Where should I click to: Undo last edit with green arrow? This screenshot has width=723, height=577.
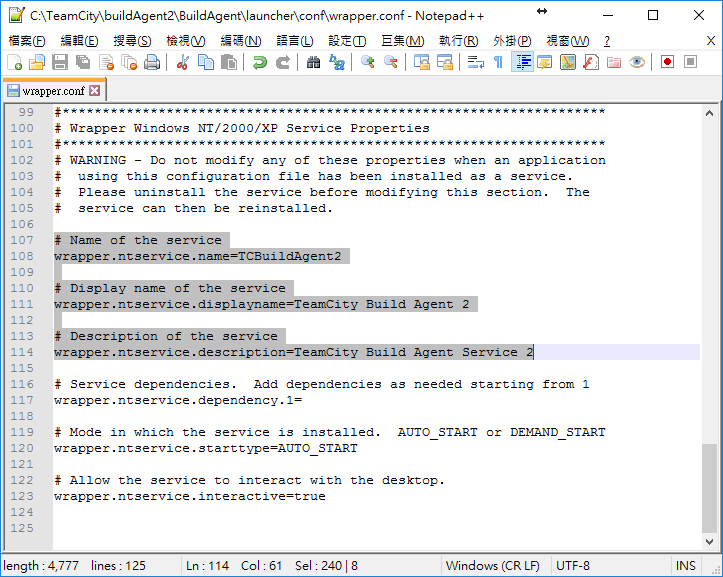[260, 62]
